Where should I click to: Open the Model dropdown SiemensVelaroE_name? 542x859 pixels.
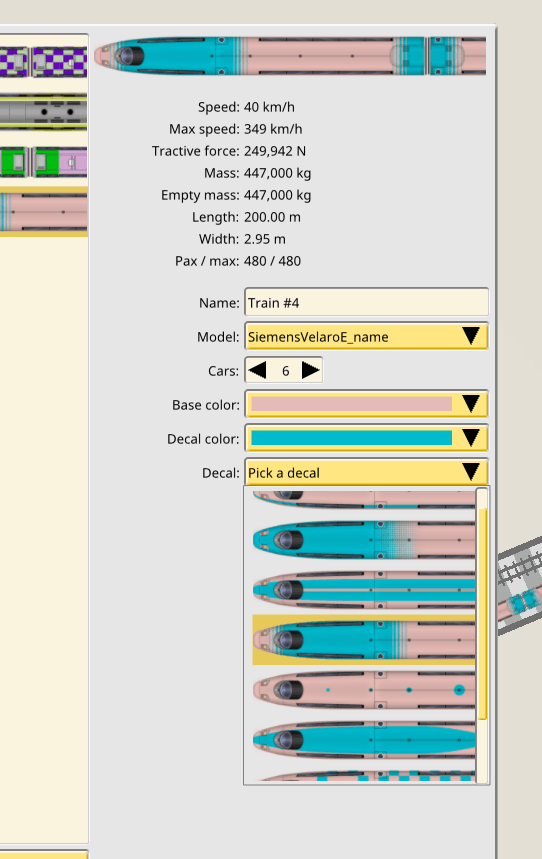coord(366,336)
